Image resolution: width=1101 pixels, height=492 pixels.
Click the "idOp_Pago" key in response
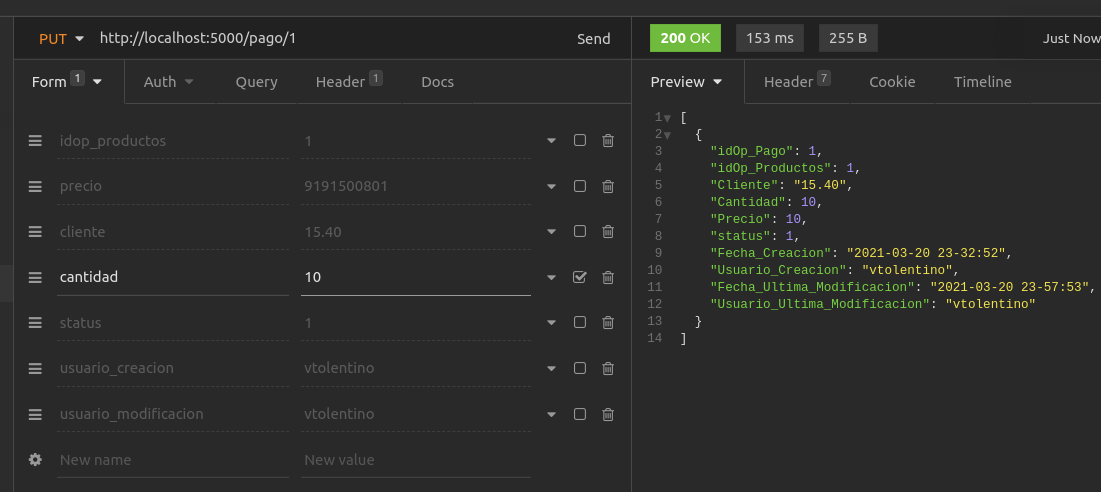click(x=752, y=151)
